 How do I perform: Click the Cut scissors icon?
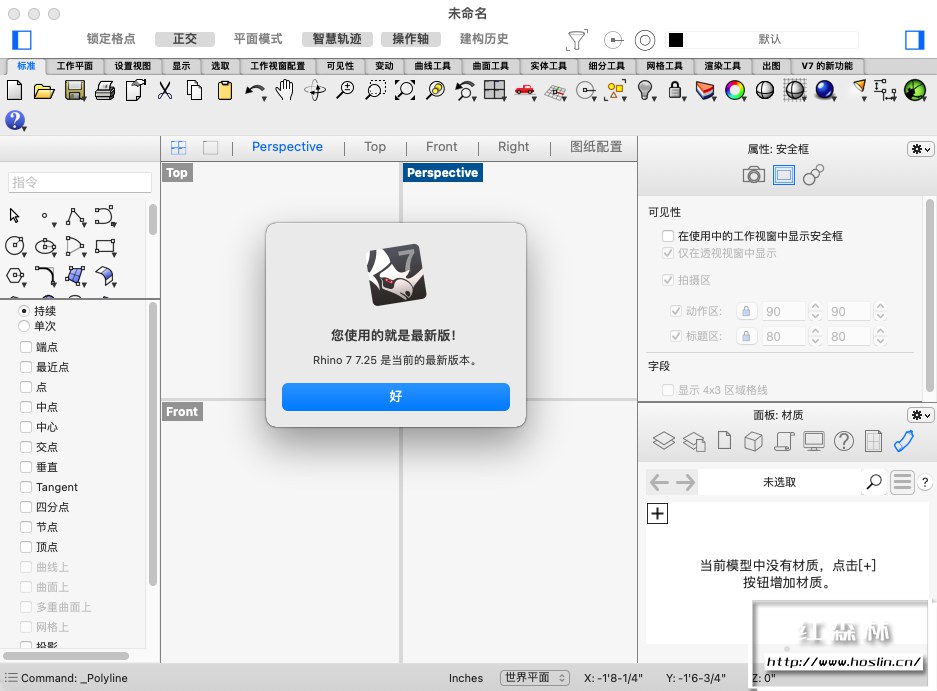(165, 91)
